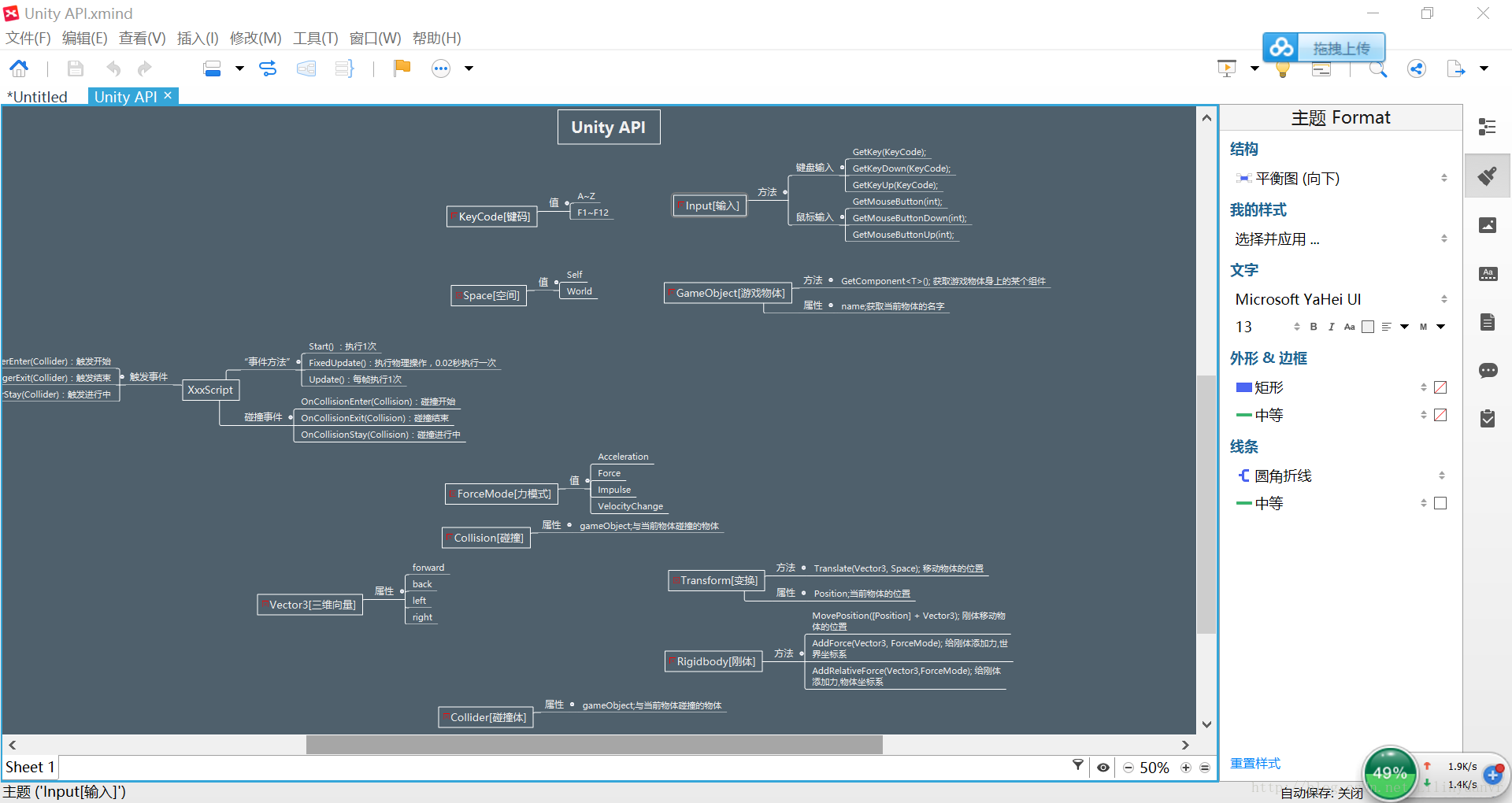1512x803 pixels.
Task: Insert a new topic with the Topic icon
Action: click(212, 68)
